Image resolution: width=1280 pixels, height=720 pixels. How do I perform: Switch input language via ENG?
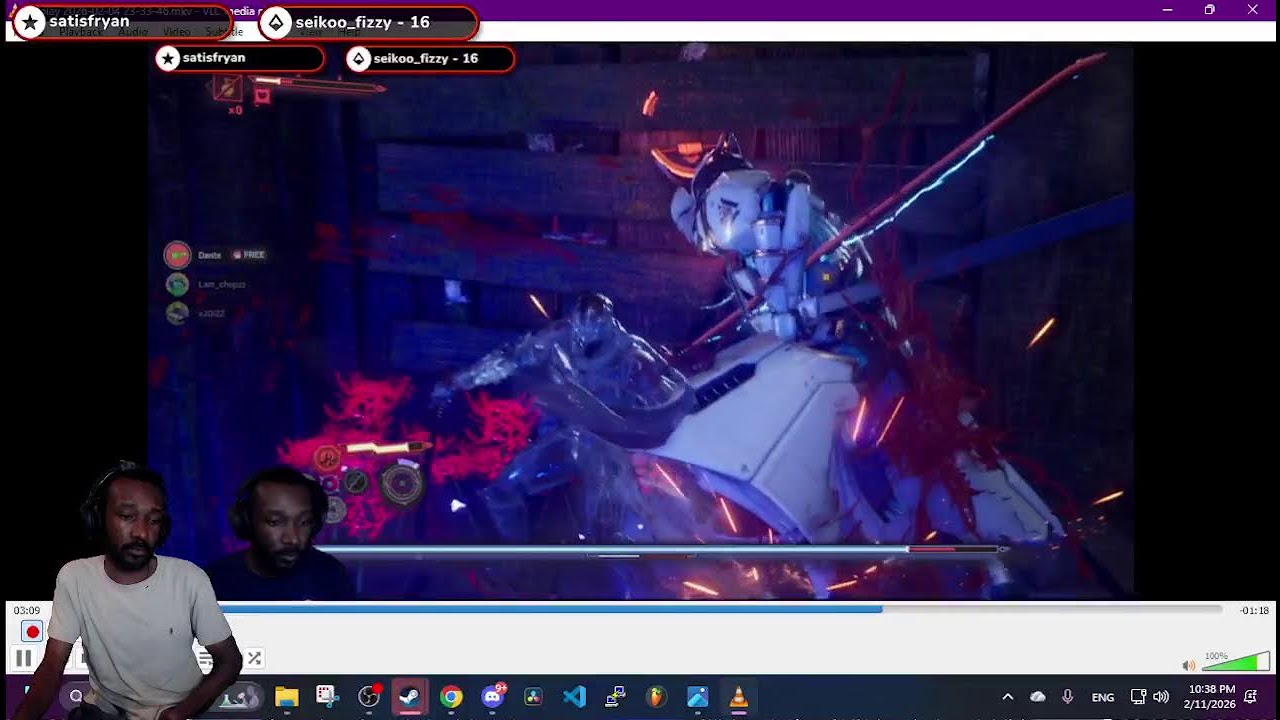(x=1103, y=697)
